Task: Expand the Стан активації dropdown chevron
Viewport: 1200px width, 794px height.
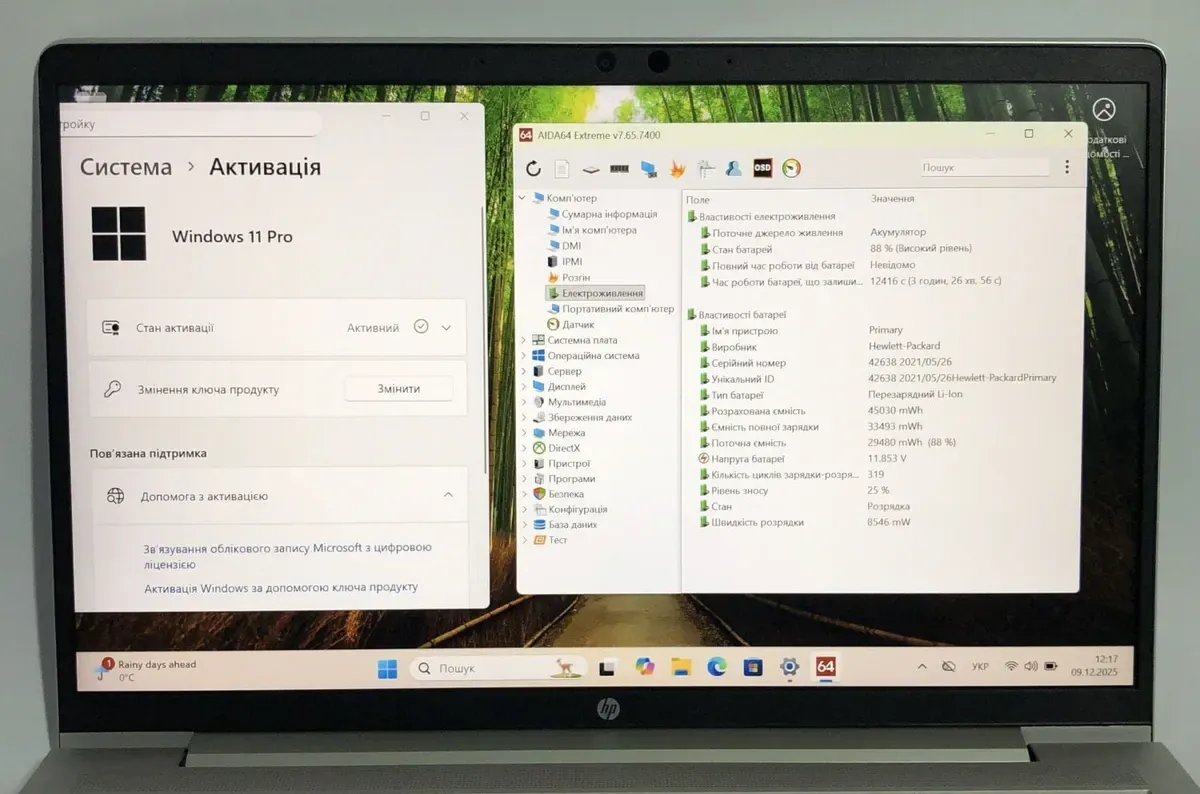Action: coord(446,327)
